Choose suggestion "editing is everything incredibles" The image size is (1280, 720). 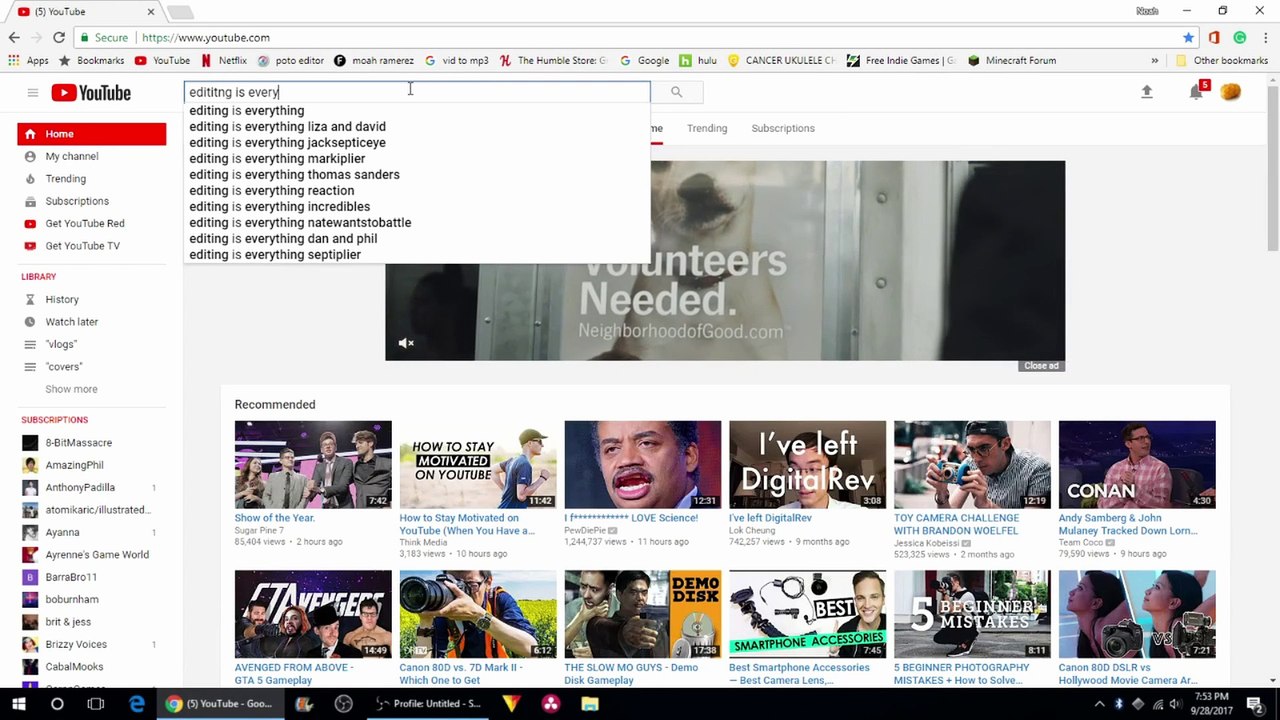(418, 207)
